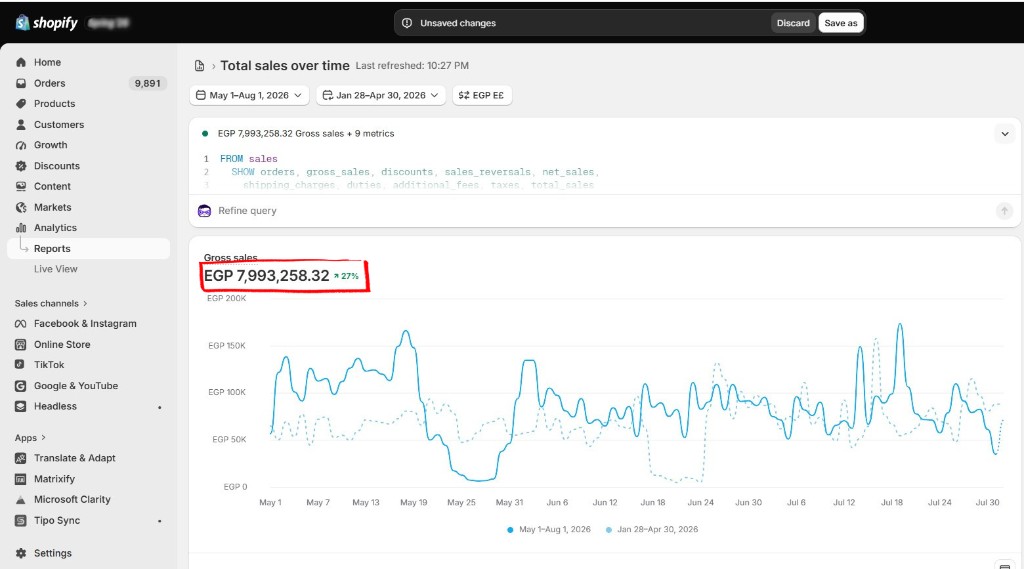This screenshot has width=1024, height=569.
Task: Click the Shopify logo
Action: click(46, 23)
